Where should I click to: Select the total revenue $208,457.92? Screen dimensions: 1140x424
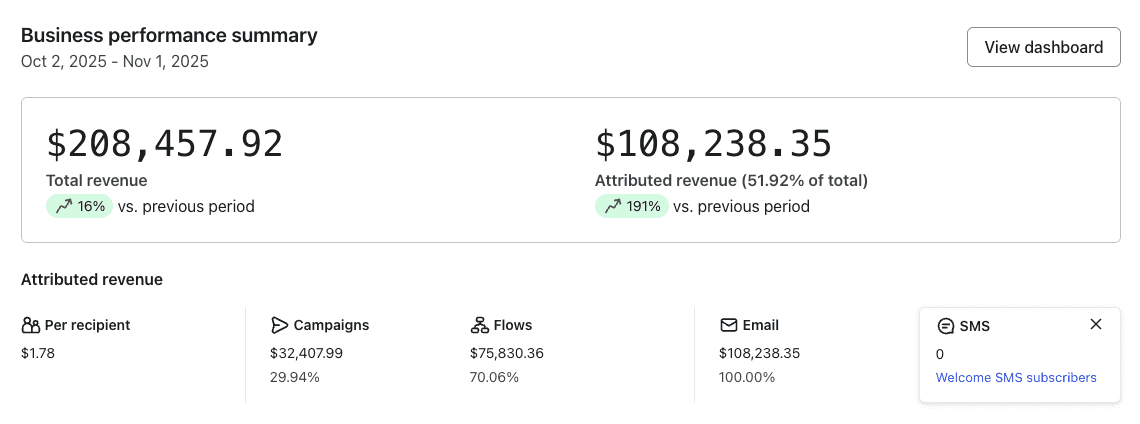pyautogui.click(x=164, y=143)
